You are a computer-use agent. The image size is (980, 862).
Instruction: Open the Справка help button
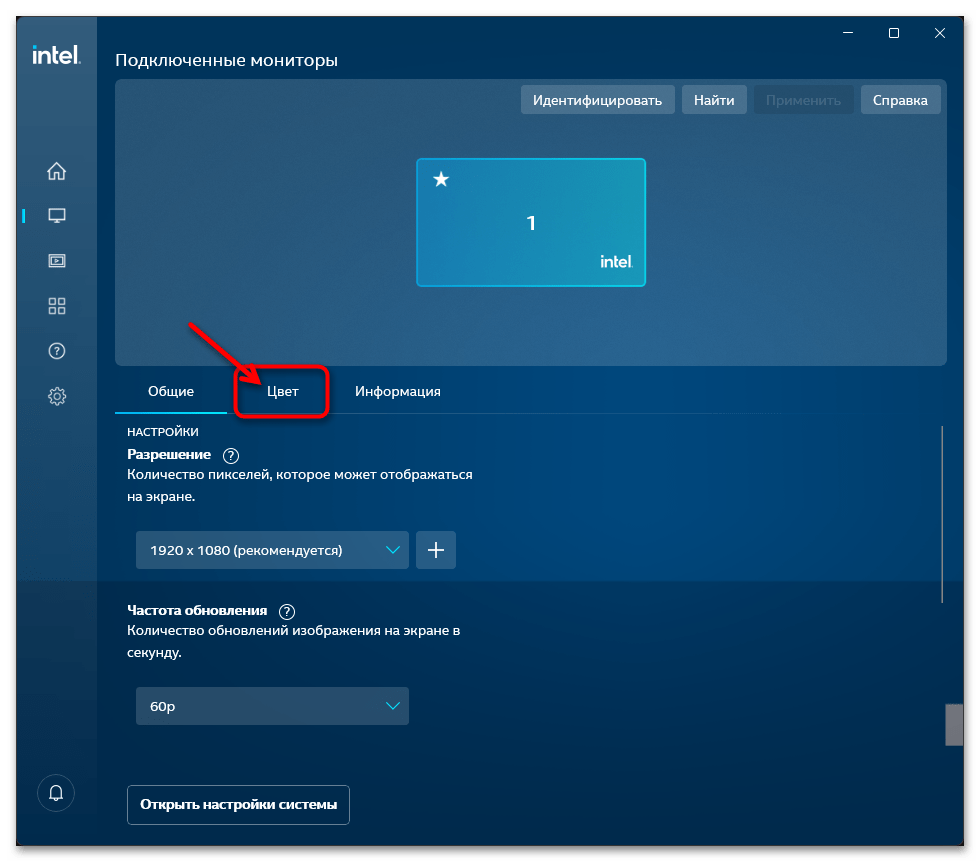[900, 100]
